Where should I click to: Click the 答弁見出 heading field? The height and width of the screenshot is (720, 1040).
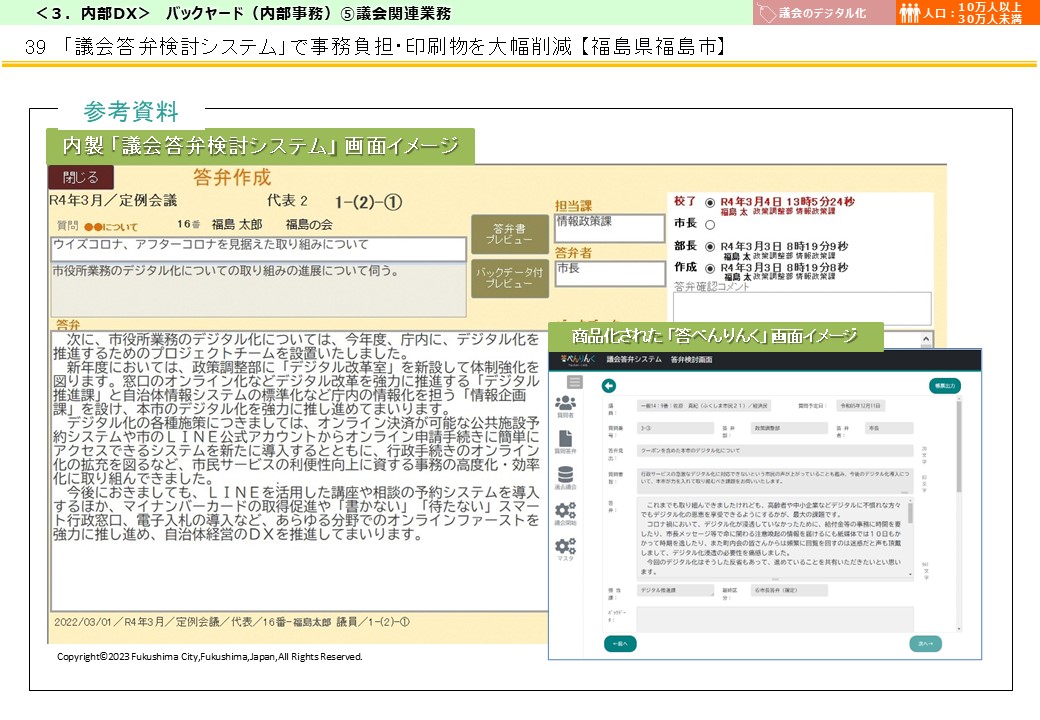[775, 451]
